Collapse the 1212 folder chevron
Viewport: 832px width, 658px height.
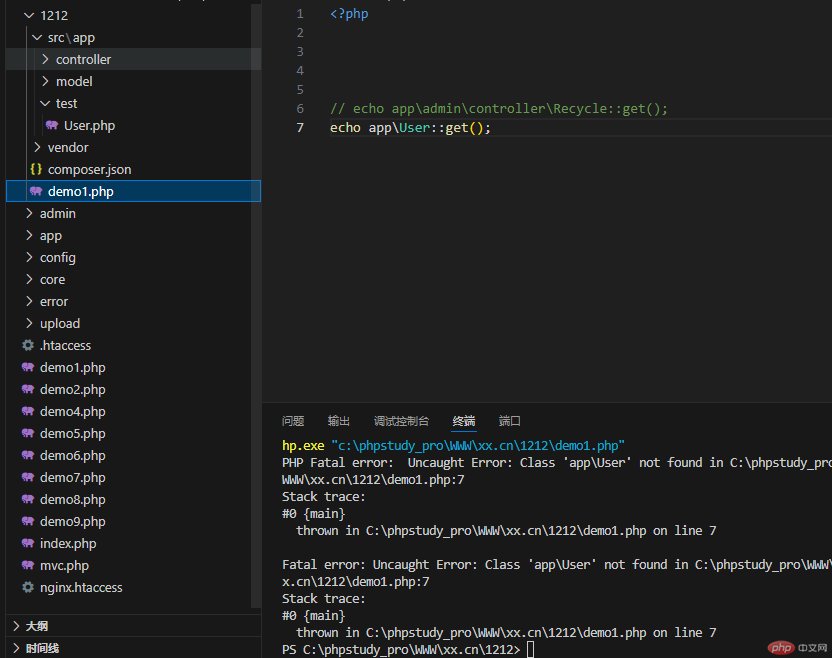pyautogui.click(x=29, y=15)
